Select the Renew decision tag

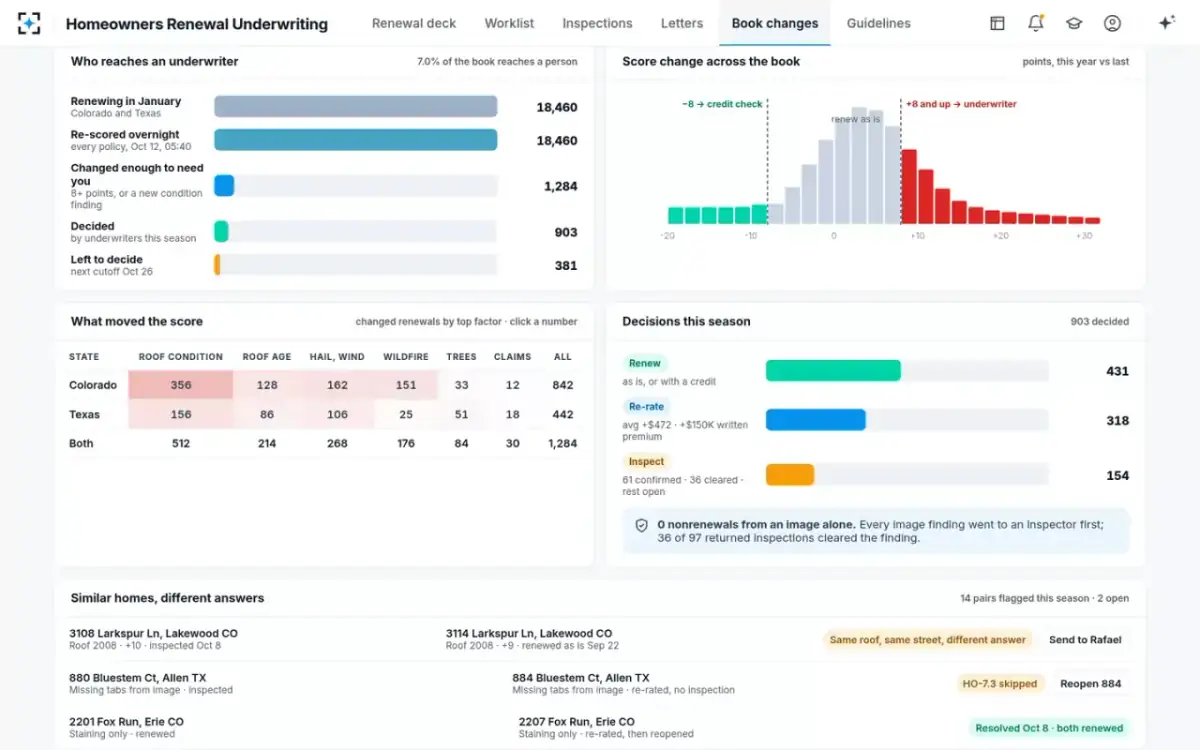[645, 363]
